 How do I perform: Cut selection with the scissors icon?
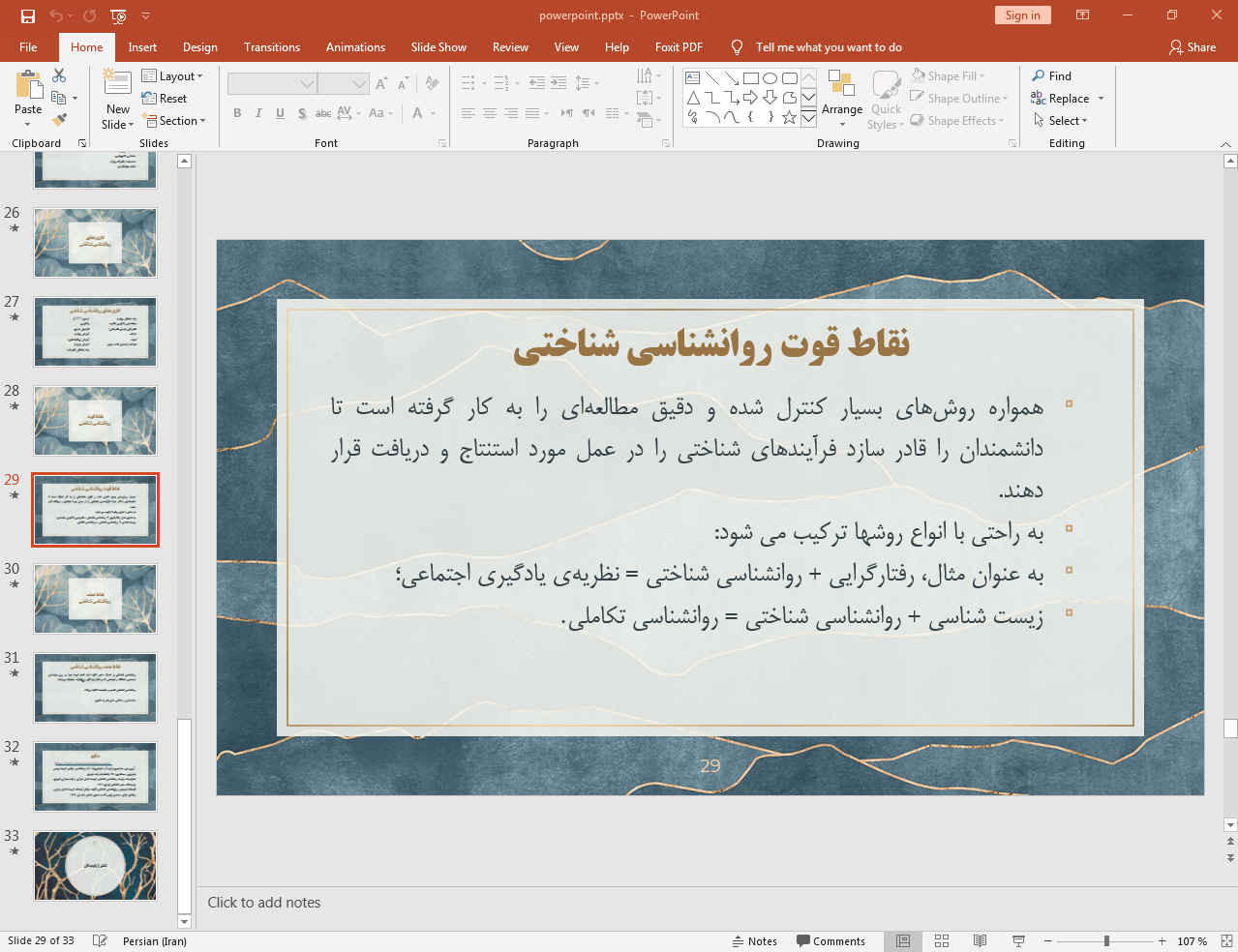point(59,75)
